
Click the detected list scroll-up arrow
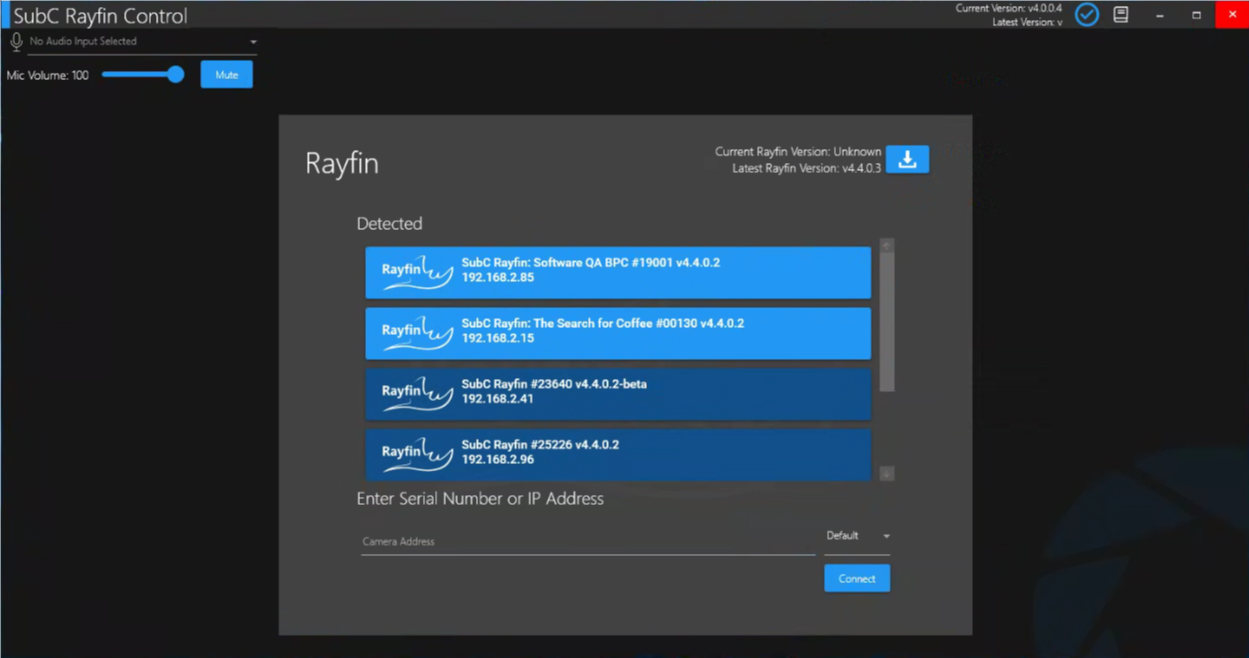pyautogui.click(x=887, y=246)
